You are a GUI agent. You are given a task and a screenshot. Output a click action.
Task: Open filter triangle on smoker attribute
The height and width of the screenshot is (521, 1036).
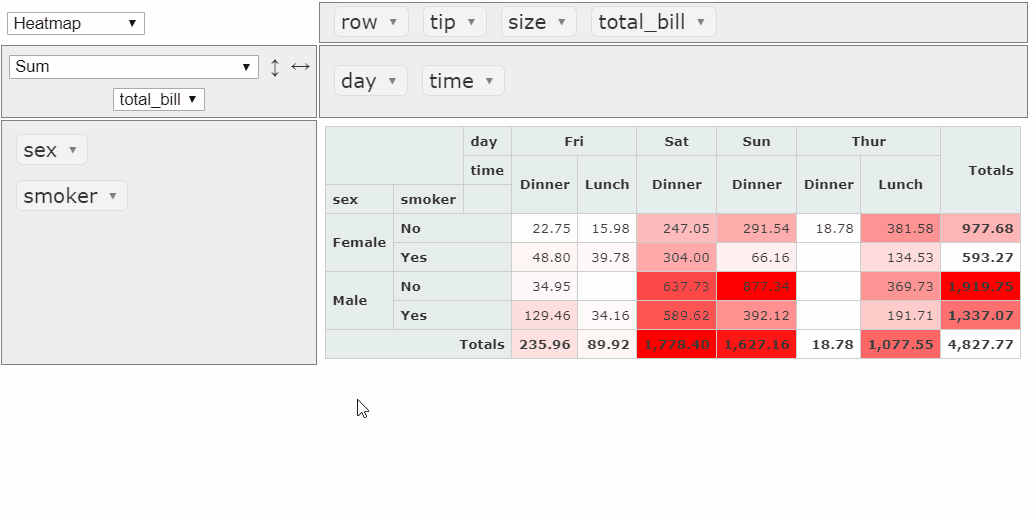tap(113, 196)
